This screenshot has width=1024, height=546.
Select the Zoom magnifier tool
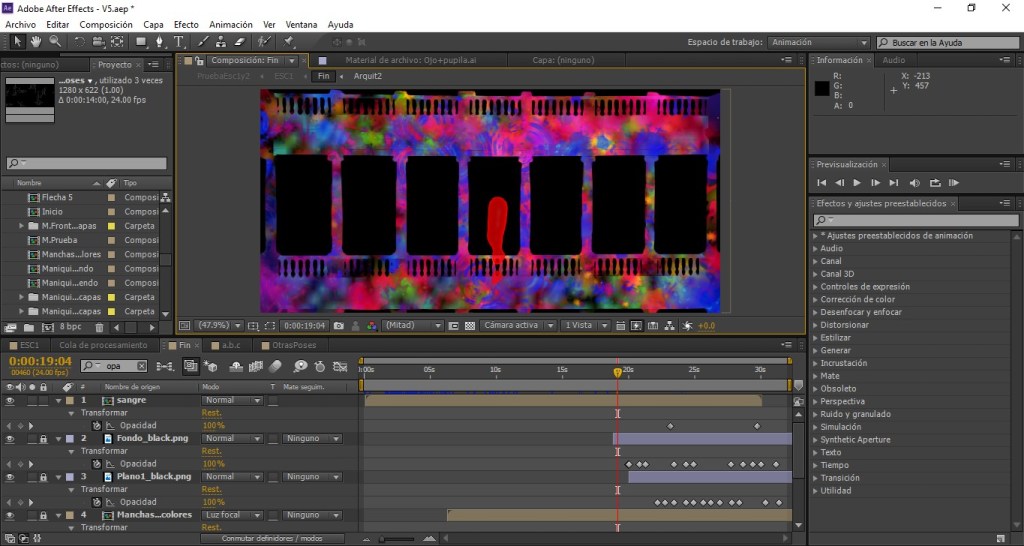(54, 42)
